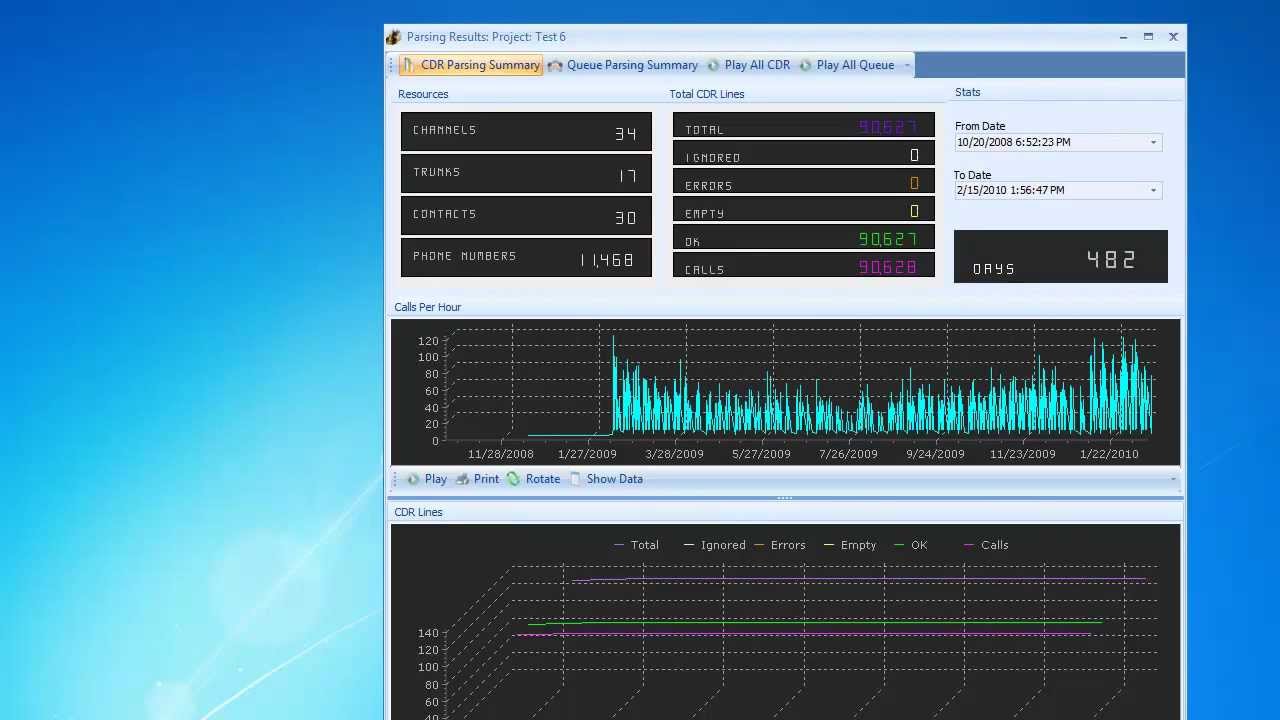Click the Errors lines counter
1280x720 pixels.
coord(804,181)
